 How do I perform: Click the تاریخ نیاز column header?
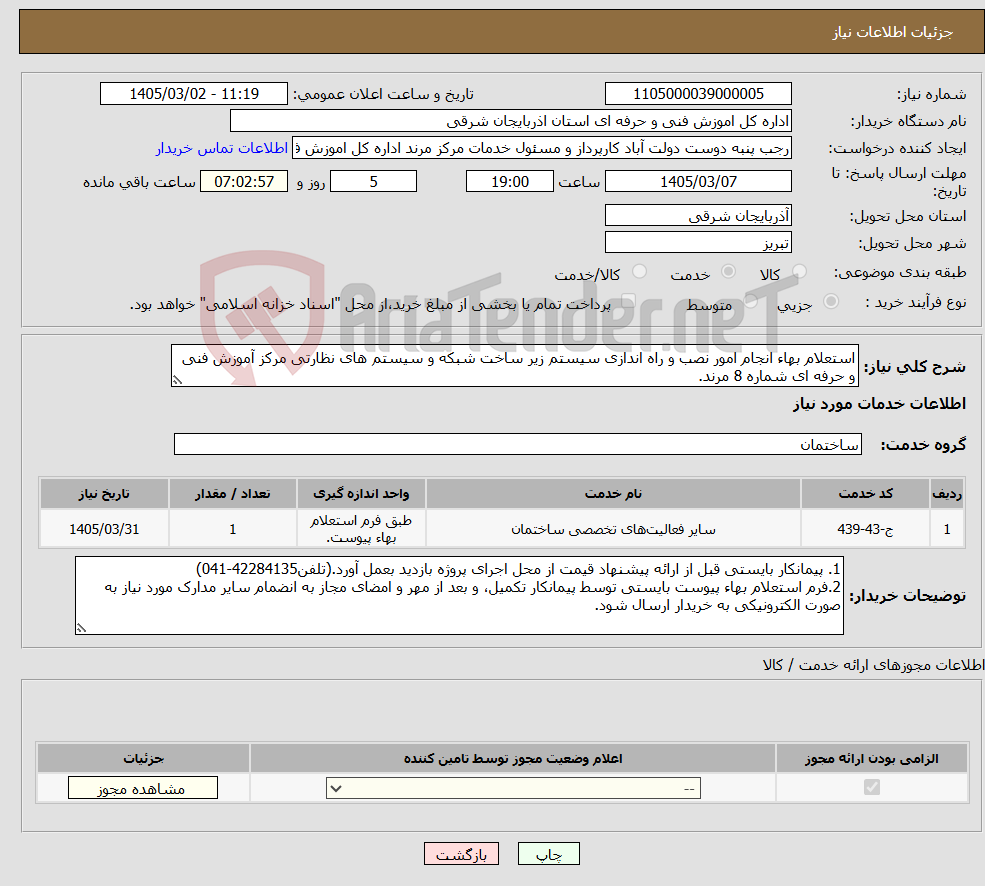point(104,494)
